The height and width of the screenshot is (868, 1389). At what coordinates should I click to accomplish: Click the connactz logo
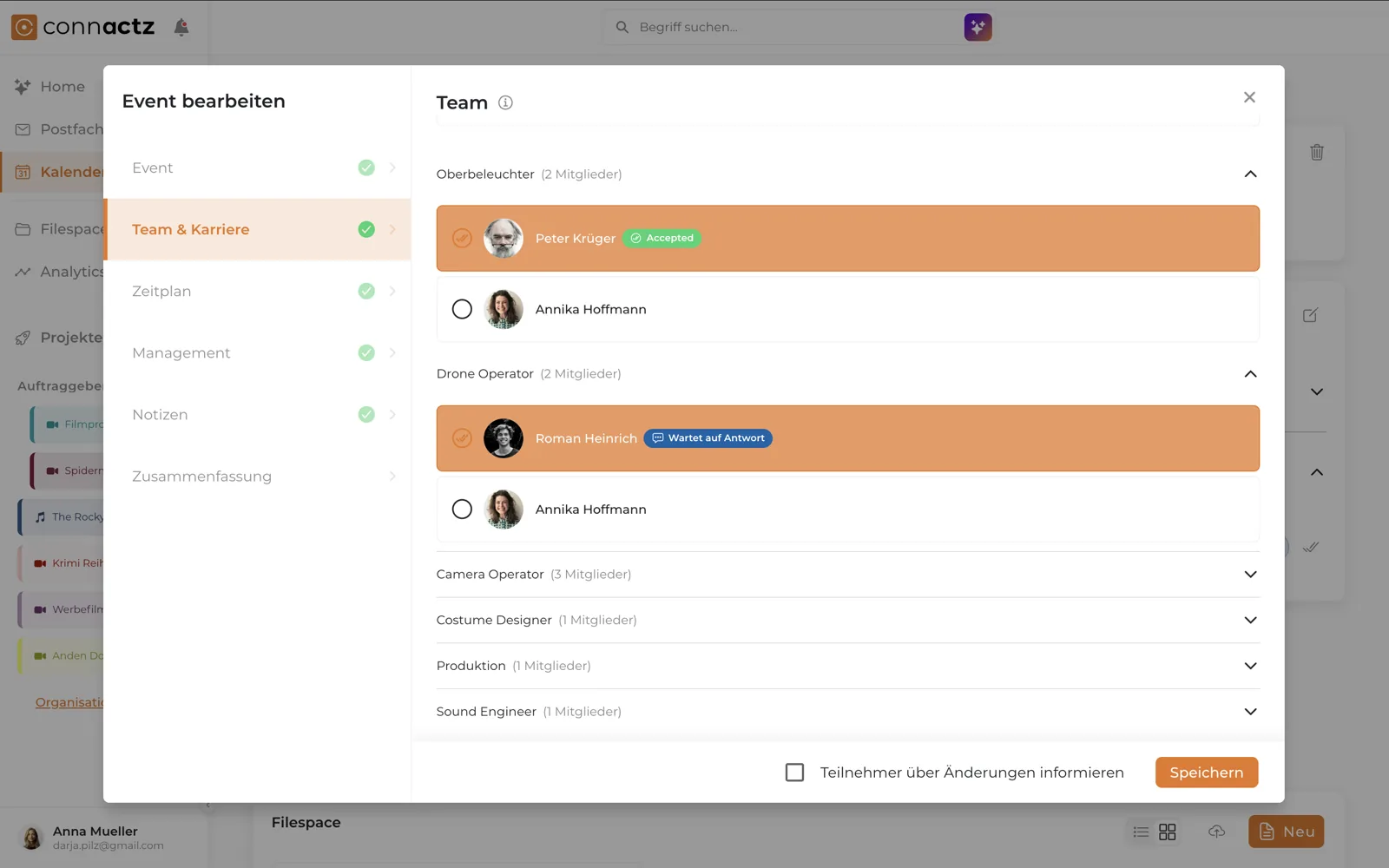[x=83, y=27]
